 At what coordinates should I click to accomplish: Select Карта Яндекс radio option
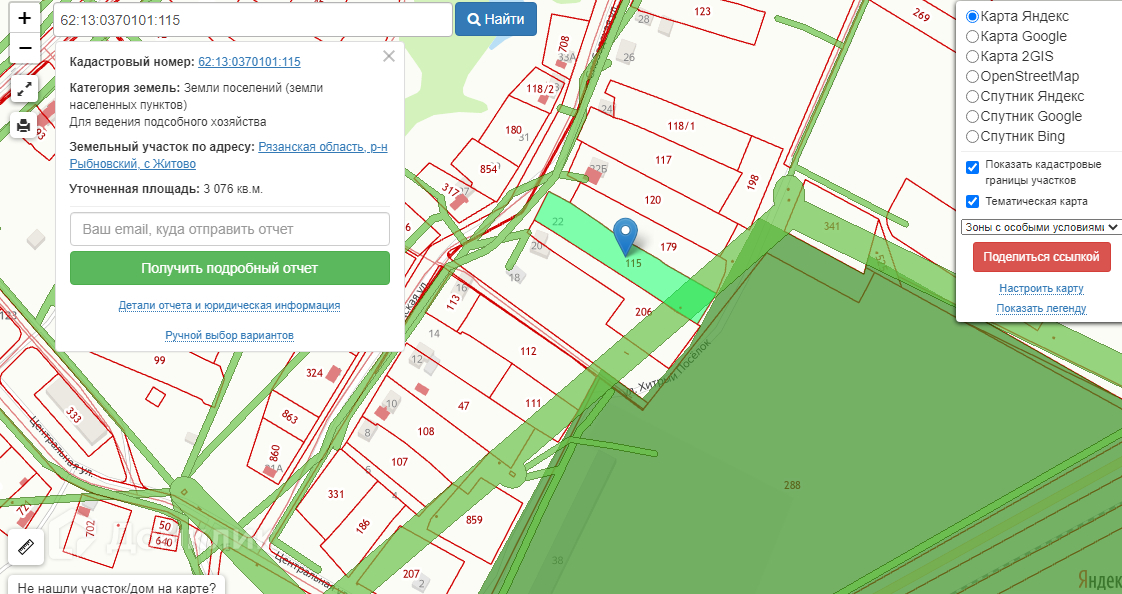tap(972, 16)
